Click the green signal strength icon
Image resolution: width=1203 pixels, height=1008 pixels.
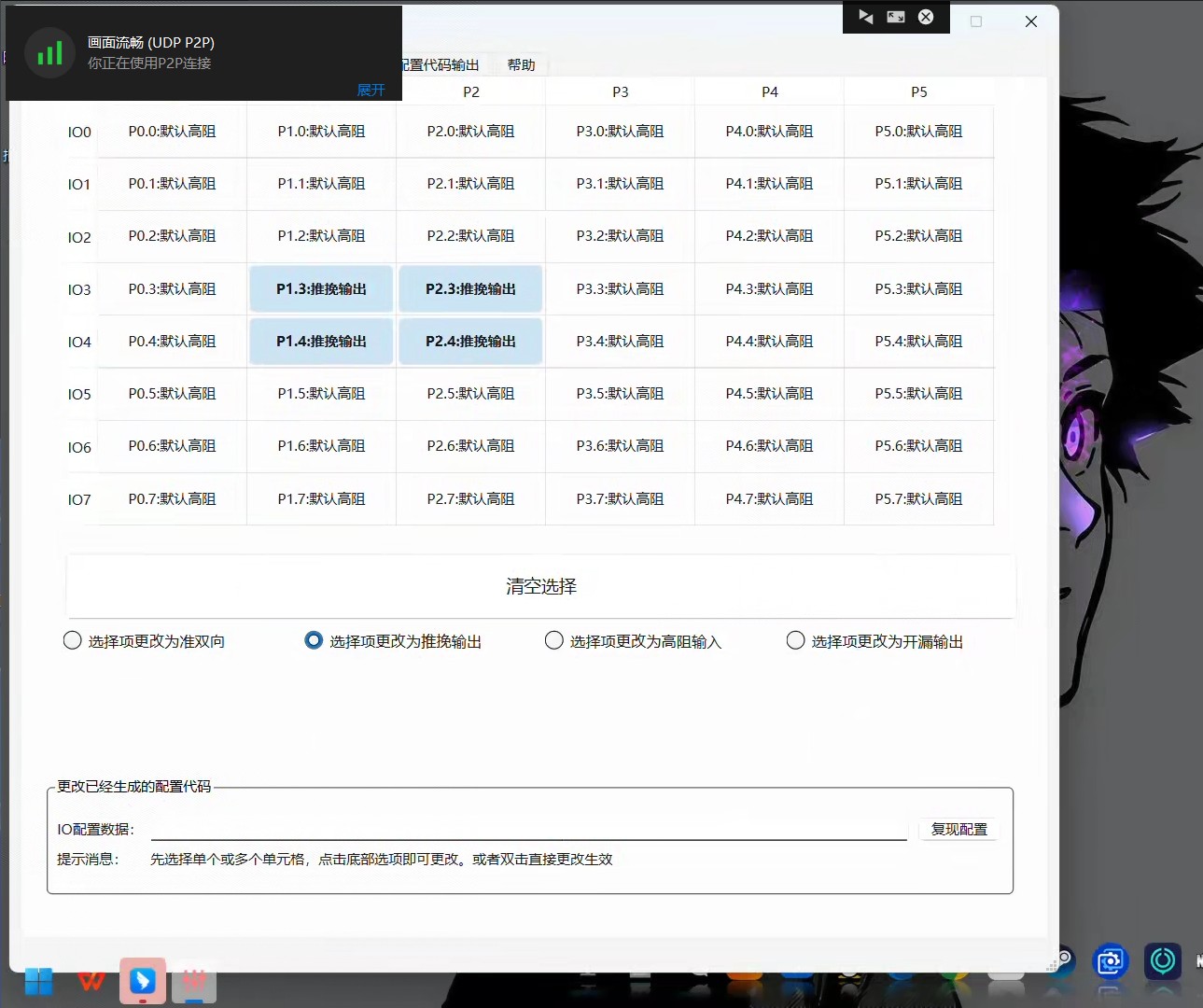50,53
